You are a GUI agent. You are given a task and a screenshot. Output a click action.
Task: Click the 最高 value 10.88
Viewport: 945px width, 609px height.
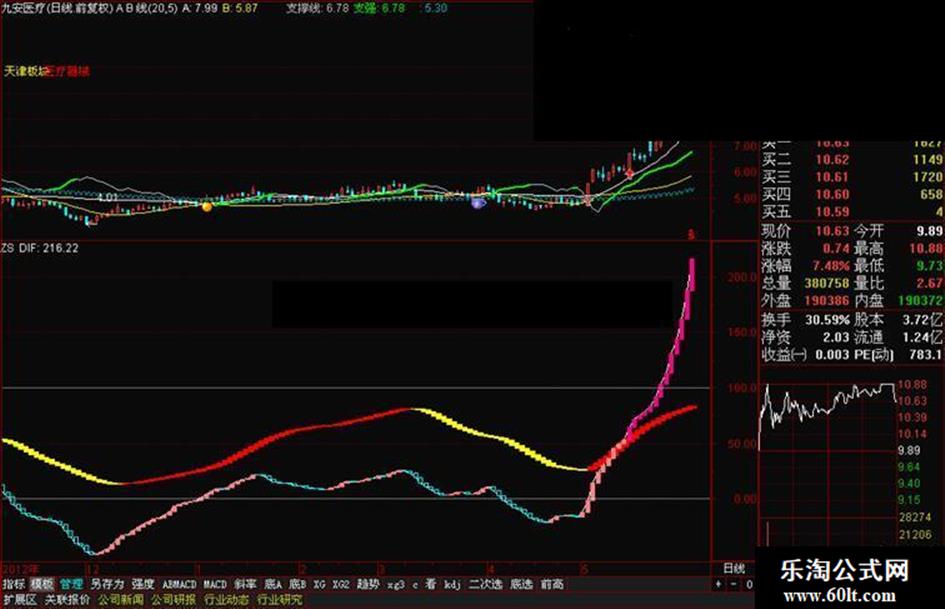tap(926, 248)
